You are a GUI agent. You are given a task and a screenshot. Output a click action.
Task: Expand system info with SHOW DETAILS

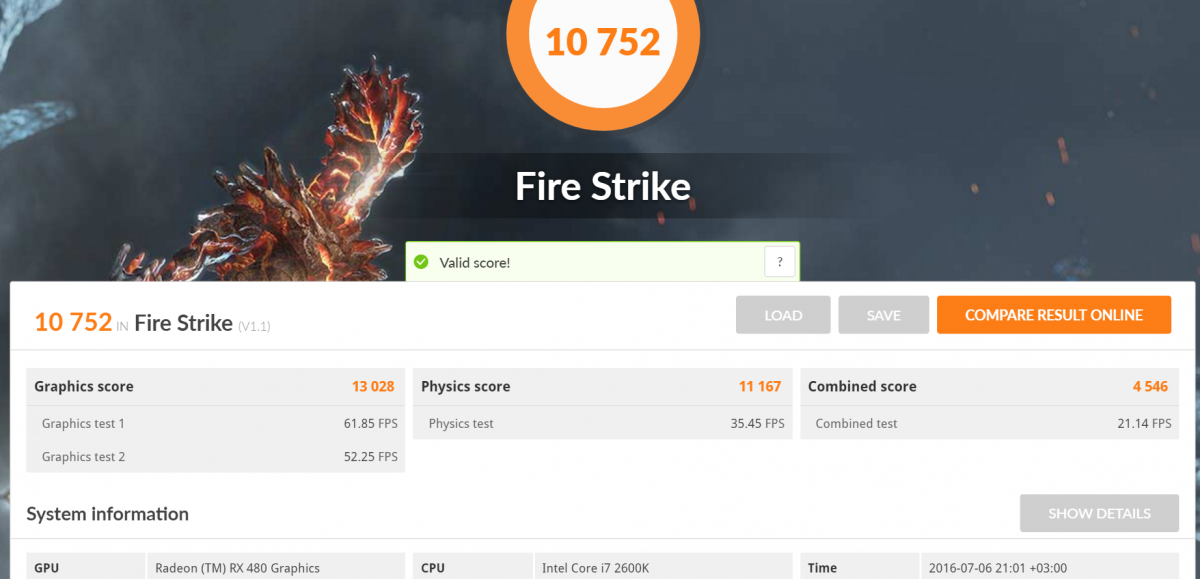[x=1099, y=513]
